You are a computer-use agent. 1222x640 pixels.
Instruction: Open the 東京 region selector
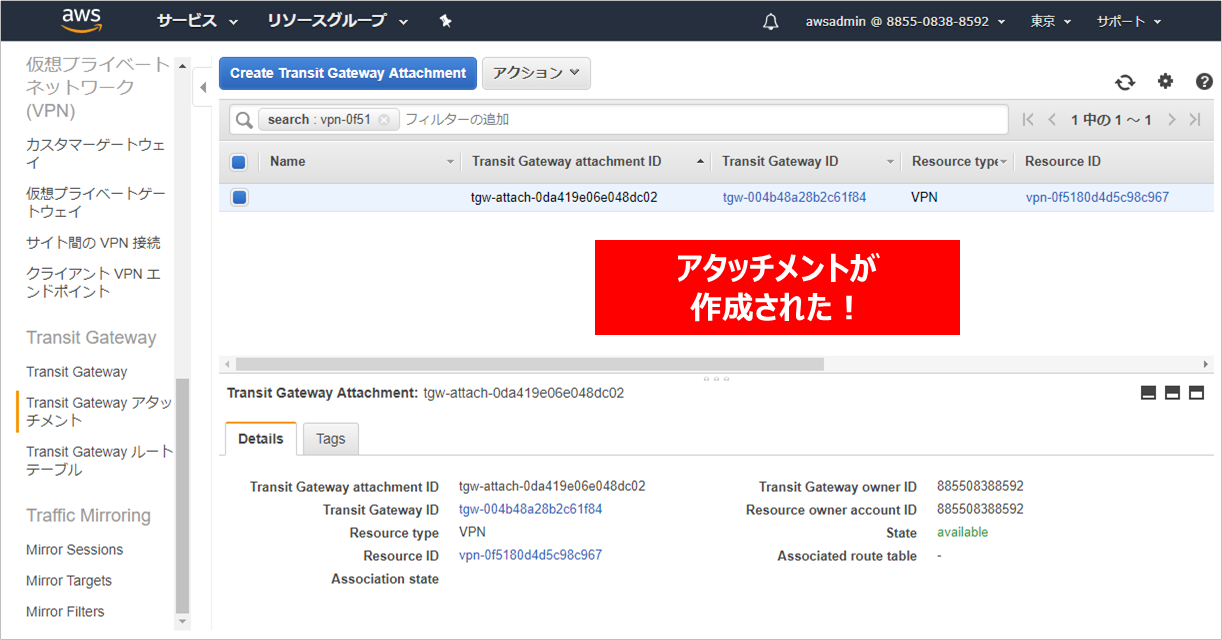(x=1050, y=21)
